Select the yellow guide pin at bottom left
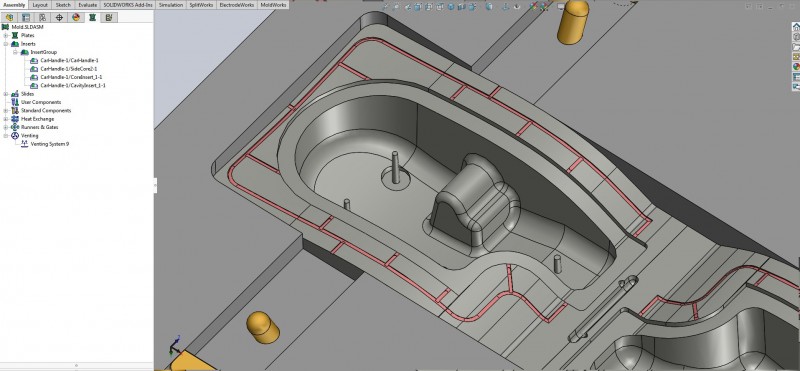800x371 pixels. (263, 327)
